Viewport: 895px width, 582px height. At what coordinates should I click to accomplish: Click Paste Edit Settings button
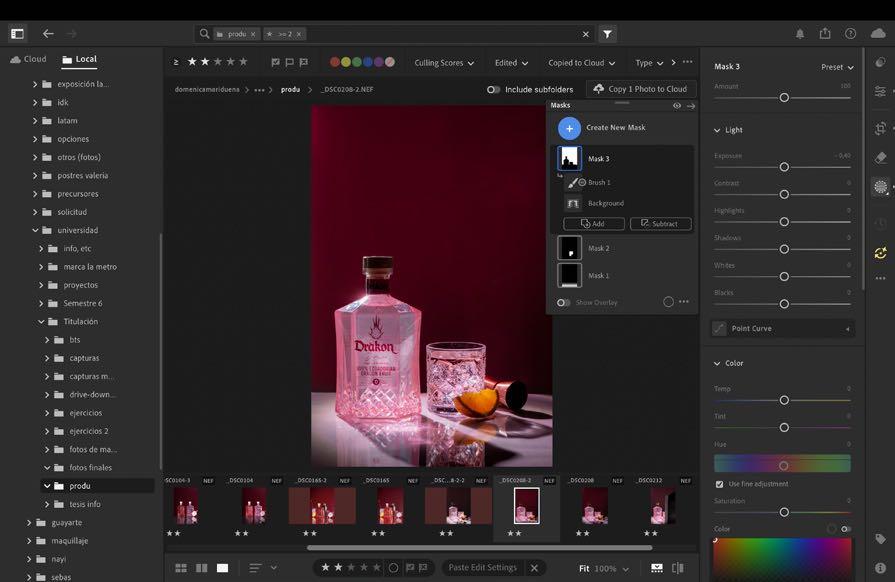(482, 568)
